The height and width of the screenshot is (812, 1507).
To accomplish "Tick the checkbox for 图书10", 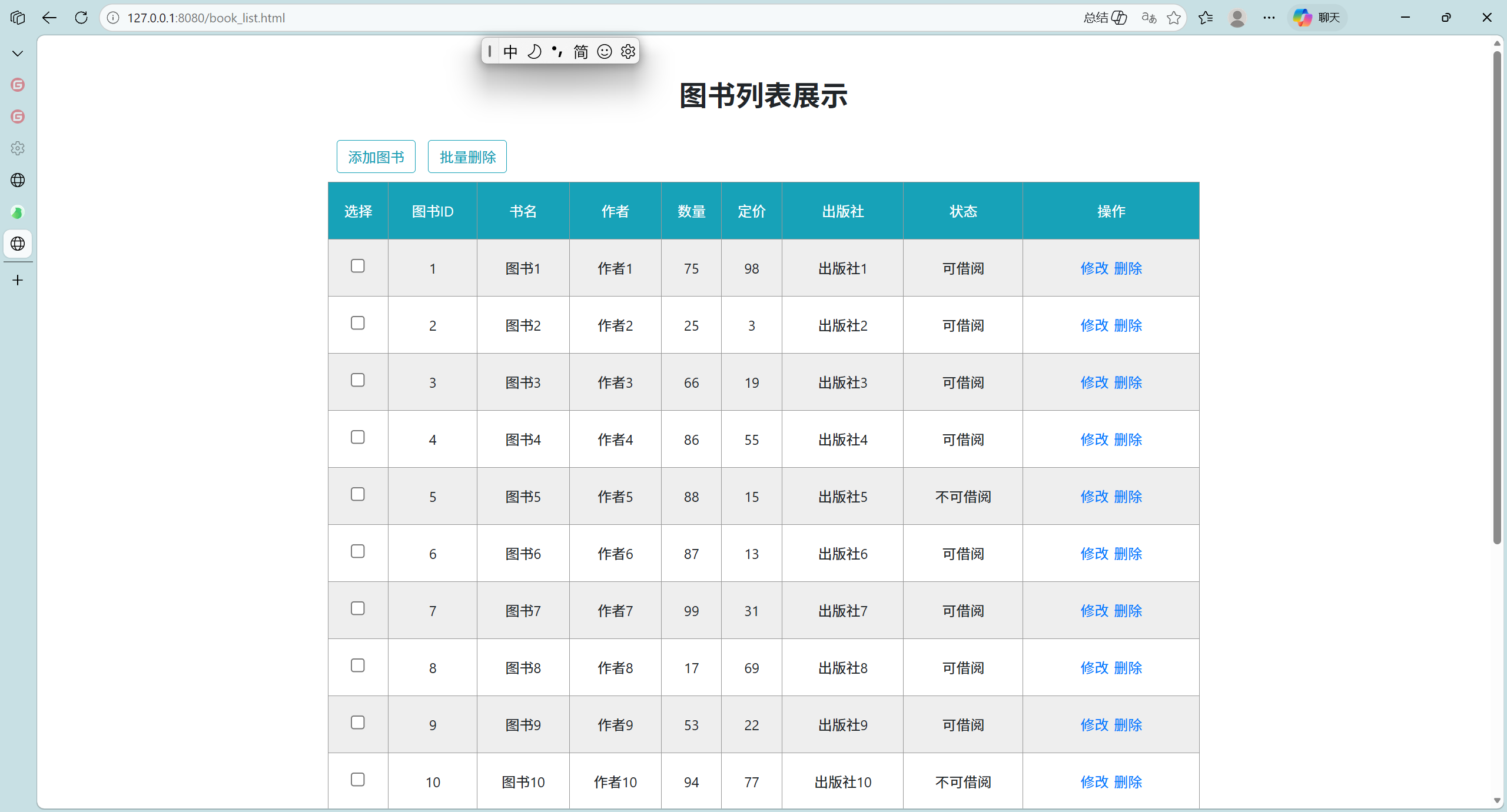I will [358, 780].
